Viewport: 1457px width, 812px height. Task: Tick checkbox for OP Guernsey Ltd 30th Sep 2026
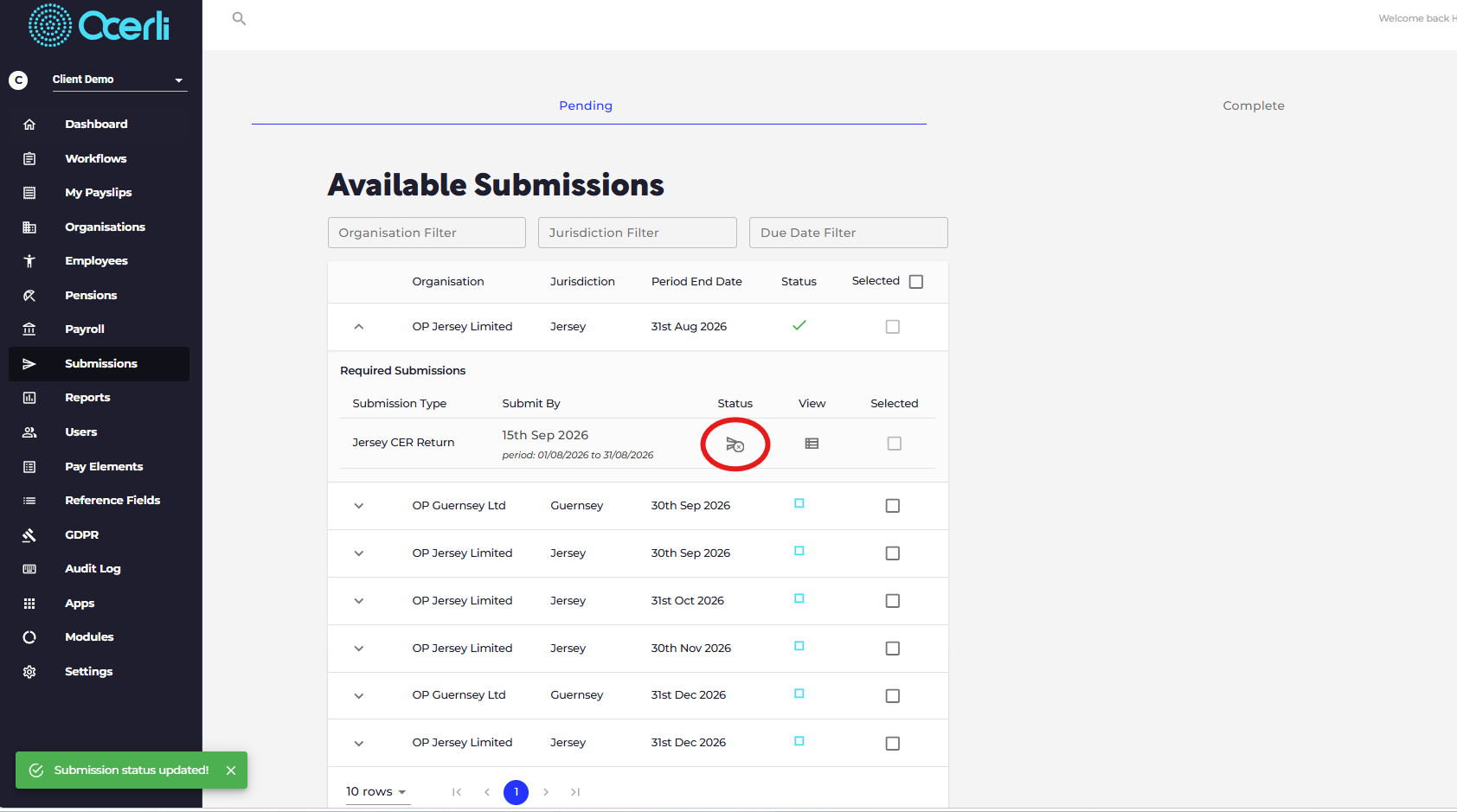(893, 506)
